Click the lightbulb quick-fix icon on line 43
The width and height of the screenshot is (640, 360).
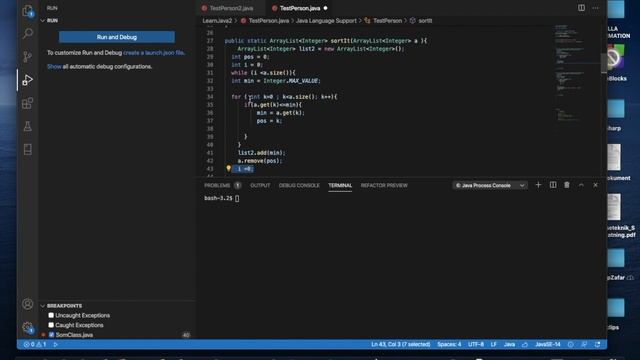pyautogui.click(x=228, y=168)
